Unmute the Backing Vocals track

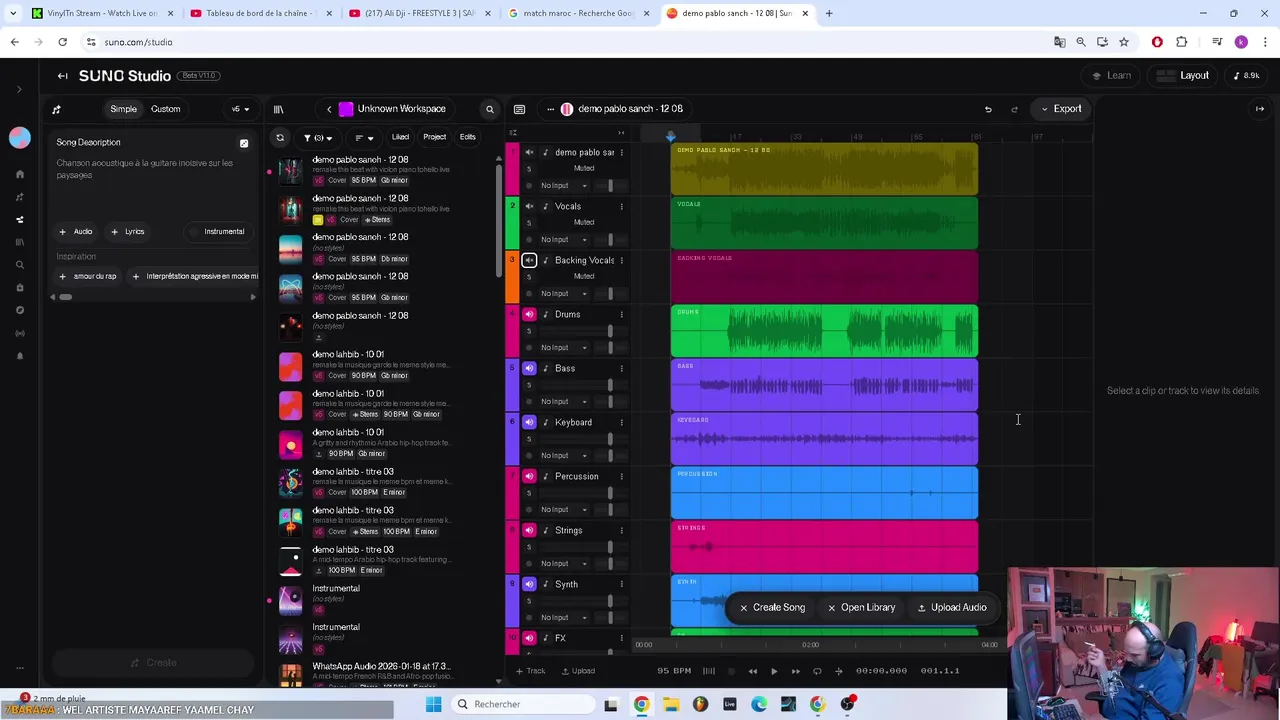pyautogui.click(x=529, y=260)
